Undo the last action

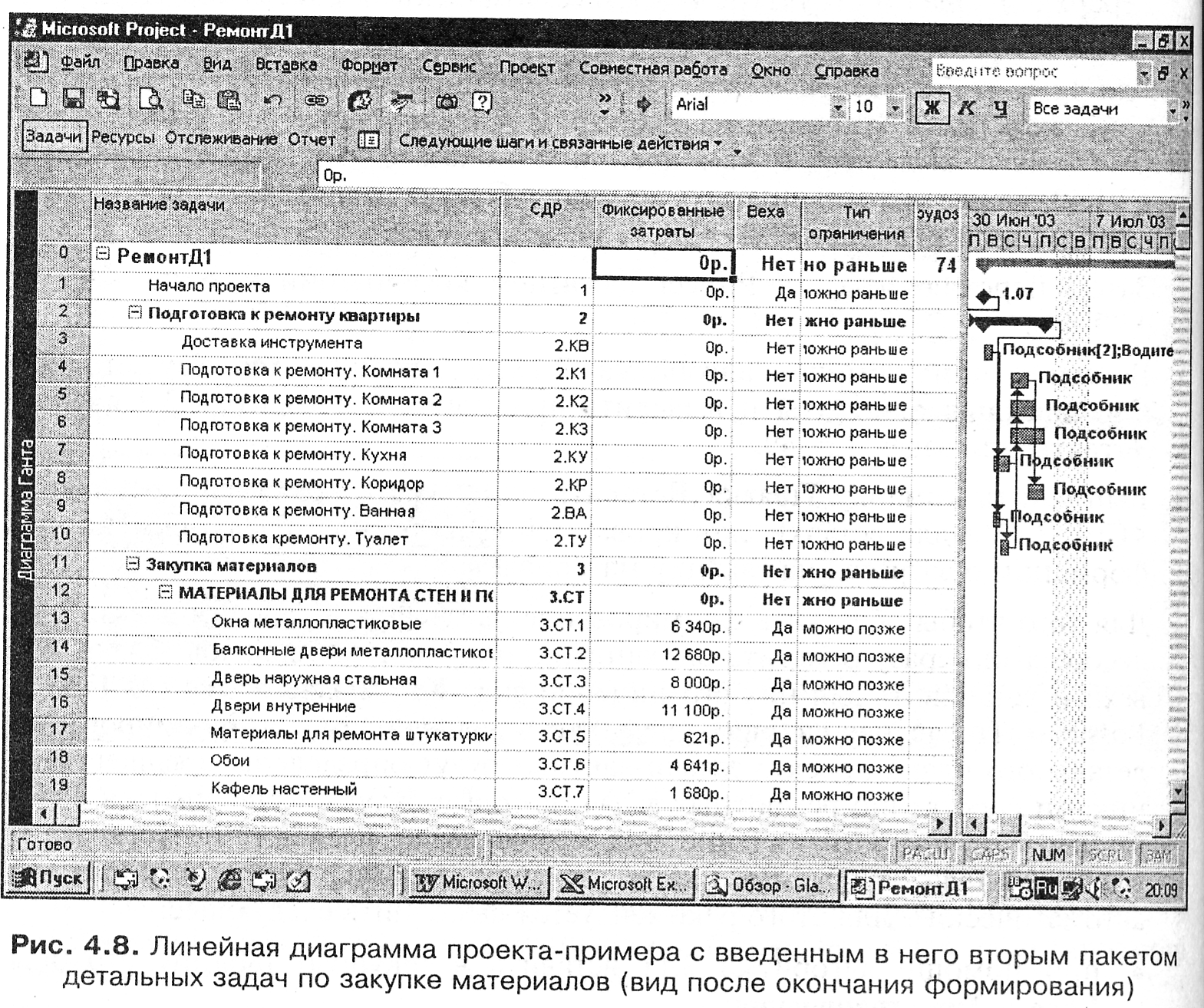pos(272,100)
